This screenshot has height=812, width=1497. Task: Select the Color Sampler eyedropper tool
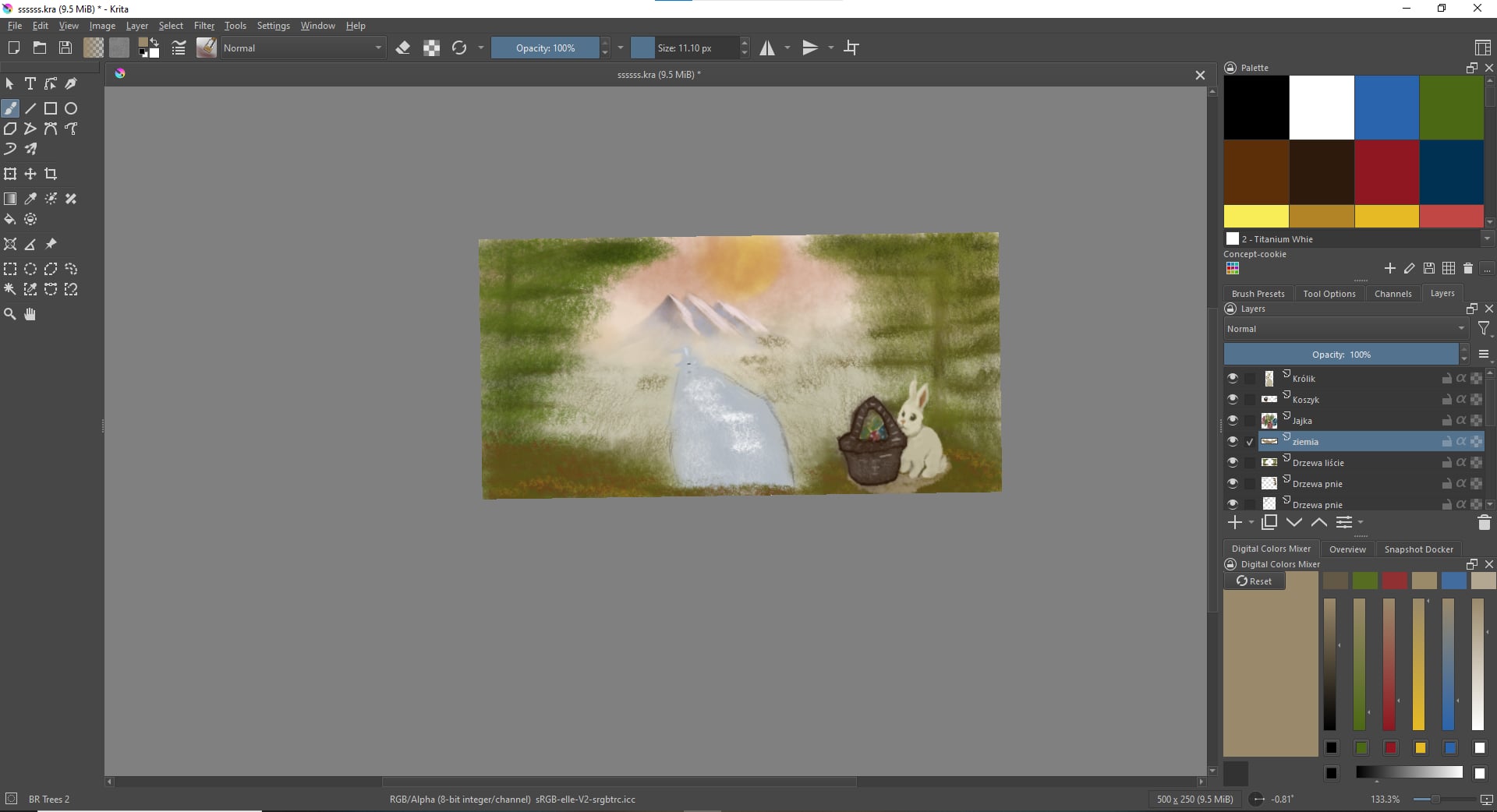coord(30,199)
